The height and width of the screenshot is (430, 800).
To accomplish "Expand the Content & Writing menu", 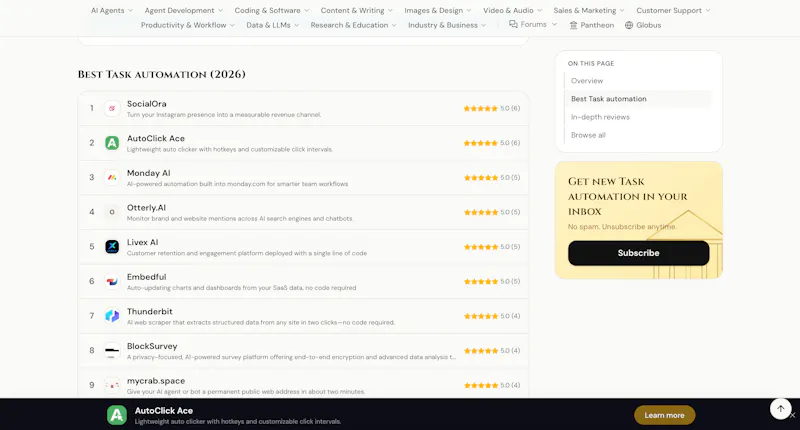I will pyautogui.click(x=357, y=10).
